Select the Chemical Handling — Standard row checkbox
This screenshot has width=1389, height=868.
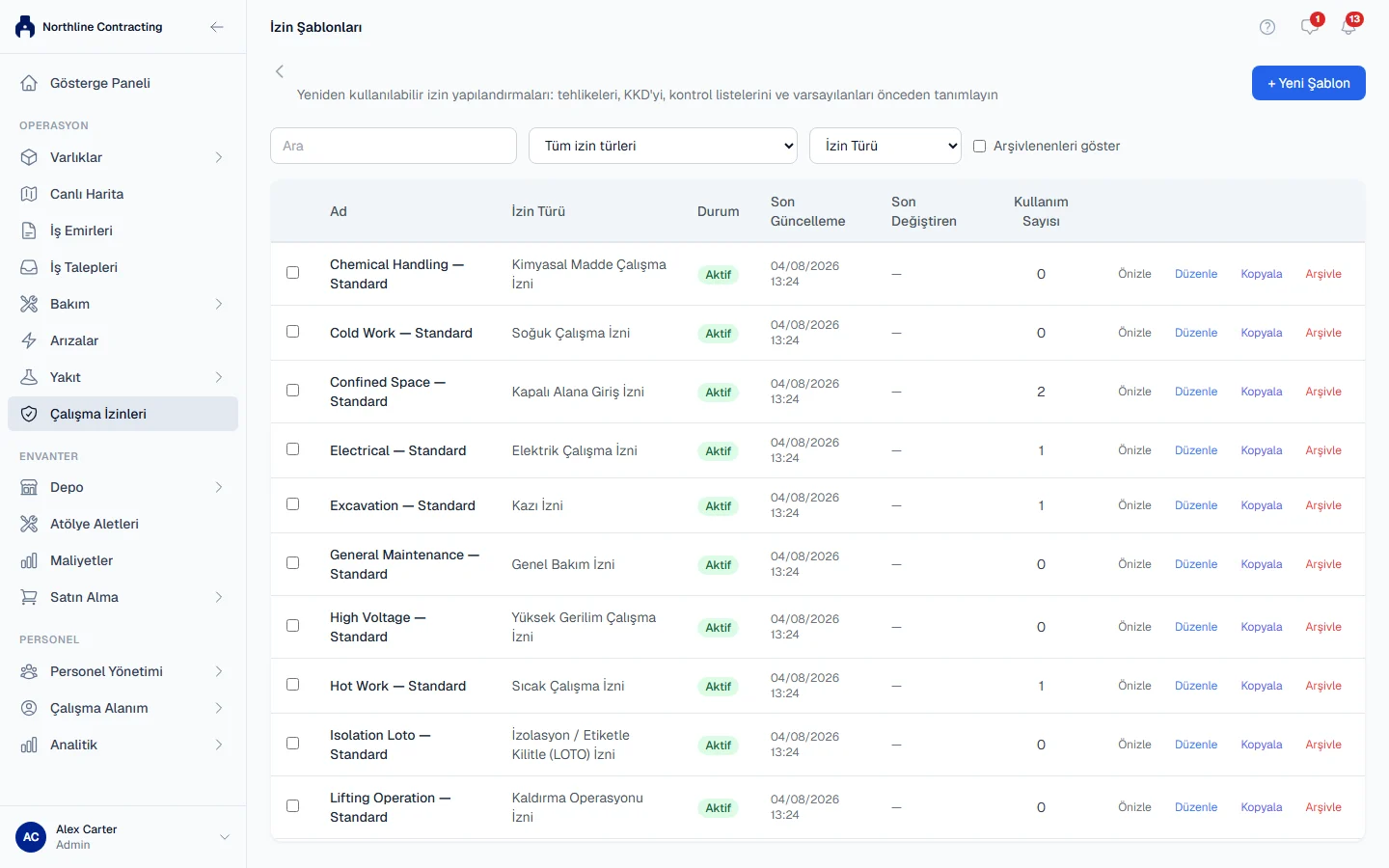pyautogui.click(x=293, y=273)
